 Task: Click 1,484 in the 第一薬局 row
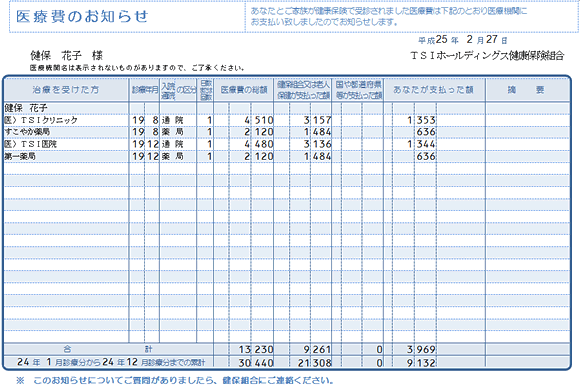click(x=317, y=156)
